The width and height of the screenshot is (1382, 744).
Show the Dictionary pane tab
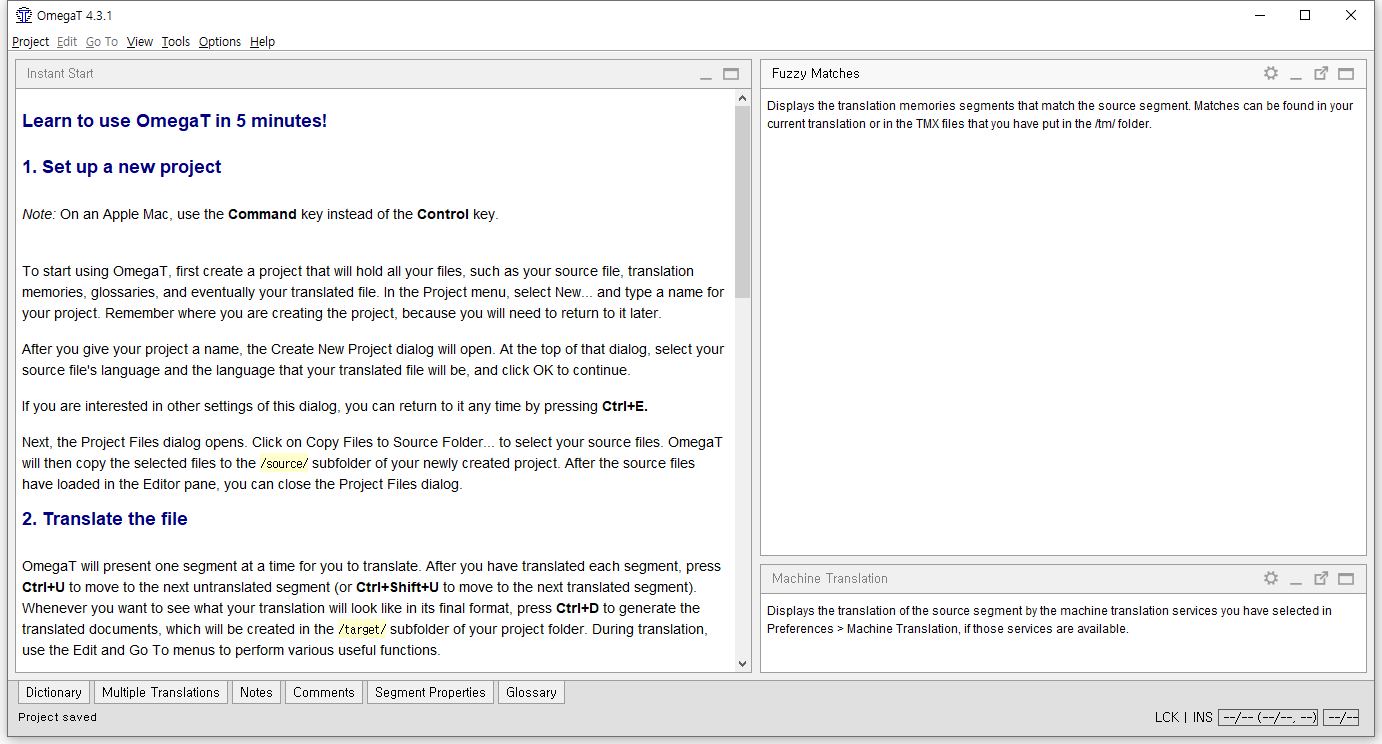tap(54, 692)
